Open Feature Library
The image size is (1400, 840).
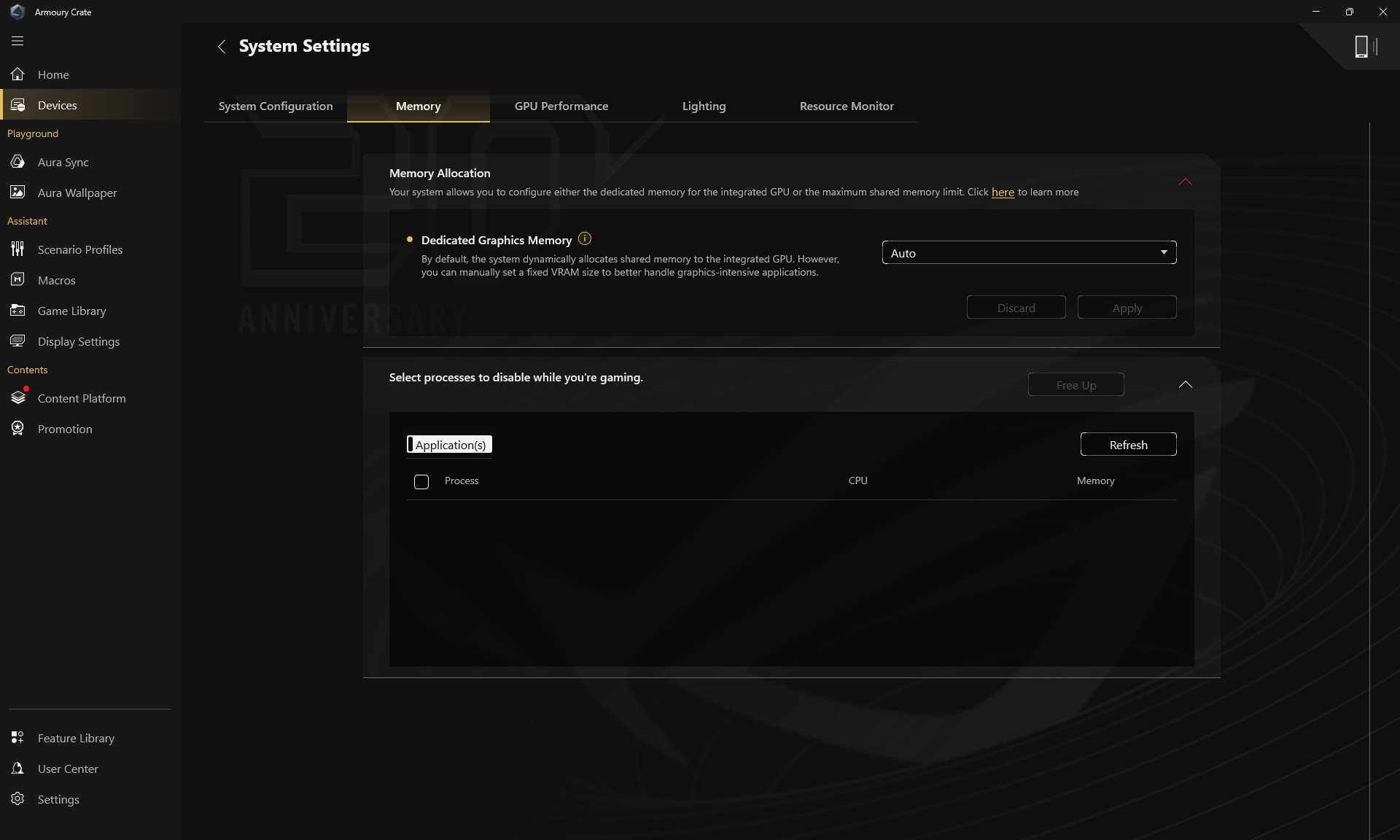90,738
